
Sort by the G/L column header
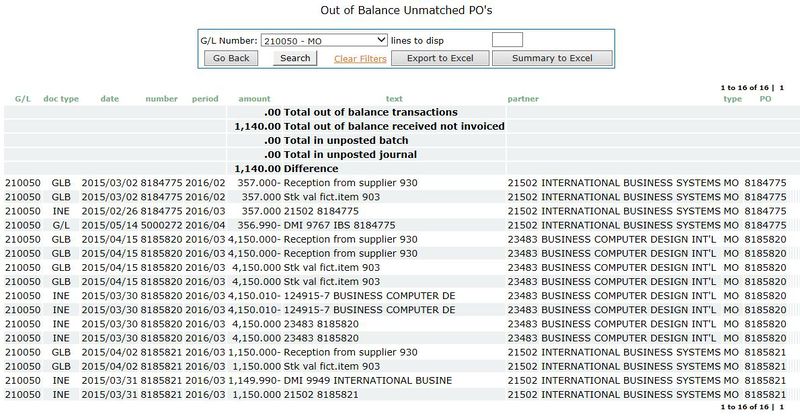(x=22, y=99)
